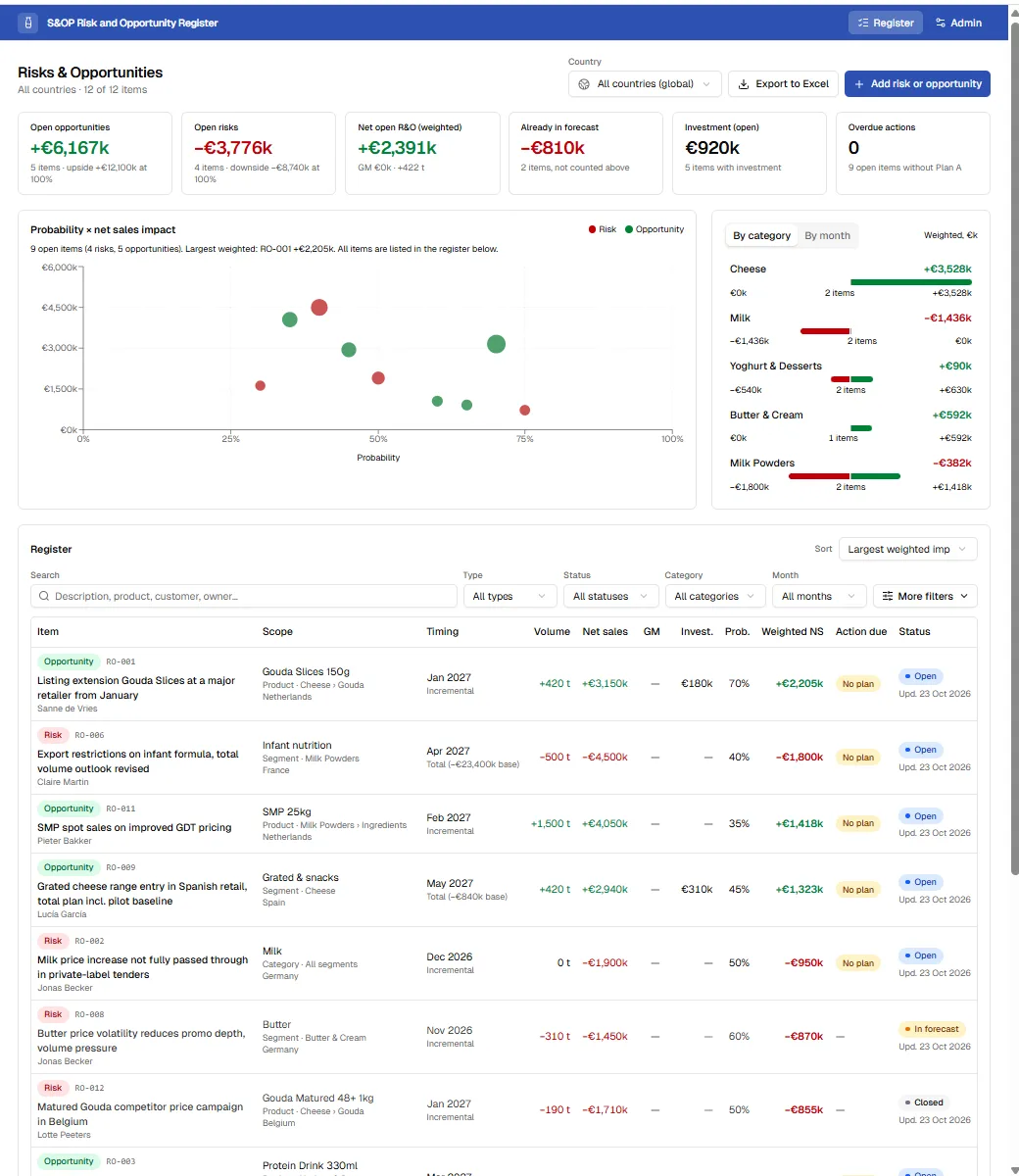This screenshot has height=1176, width=1019.
Task: Open item Listing extension Gouda Slices
Action: tap(136, 687)
